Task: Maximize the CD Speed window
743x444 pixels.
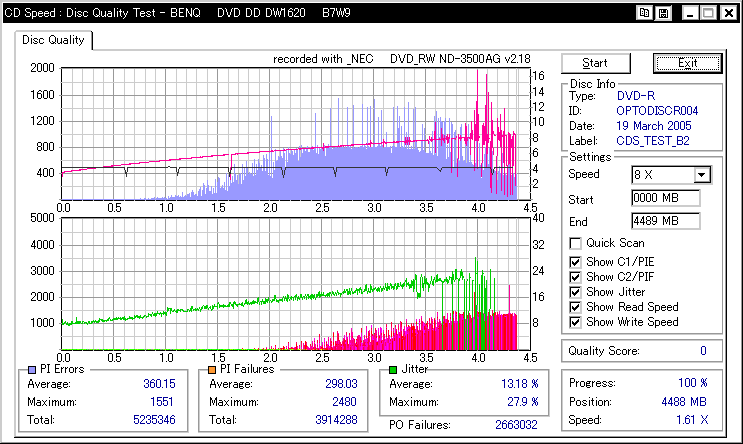Action: [709, 13]
